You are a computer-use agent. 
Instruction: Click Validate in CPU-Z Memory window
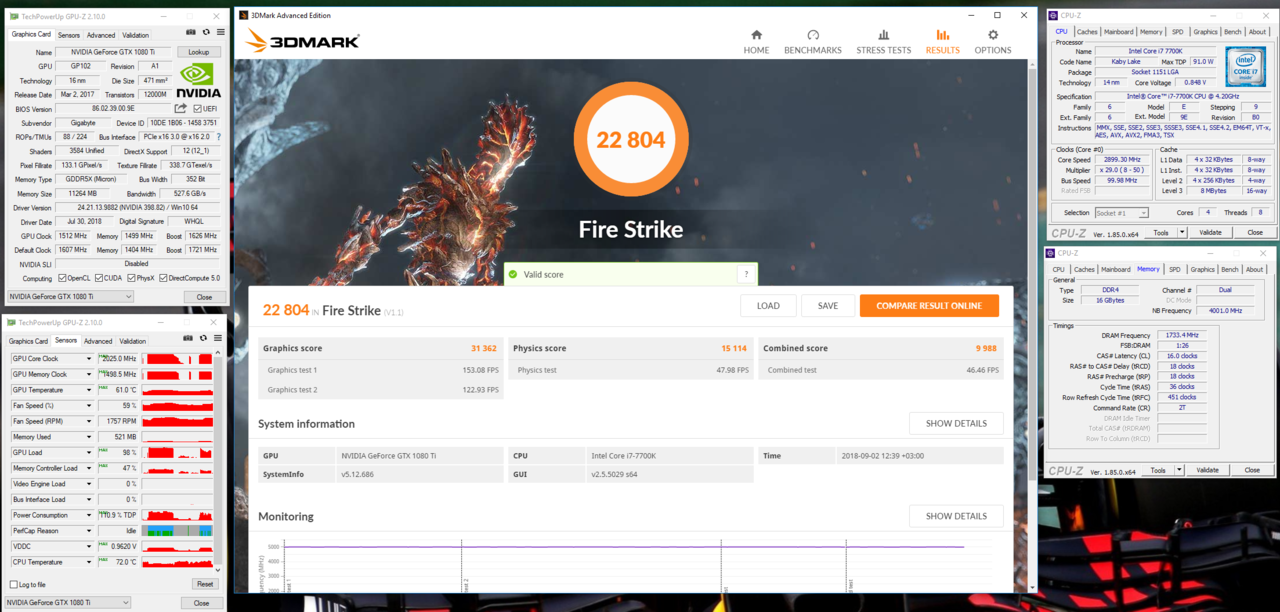[1207, 470]
